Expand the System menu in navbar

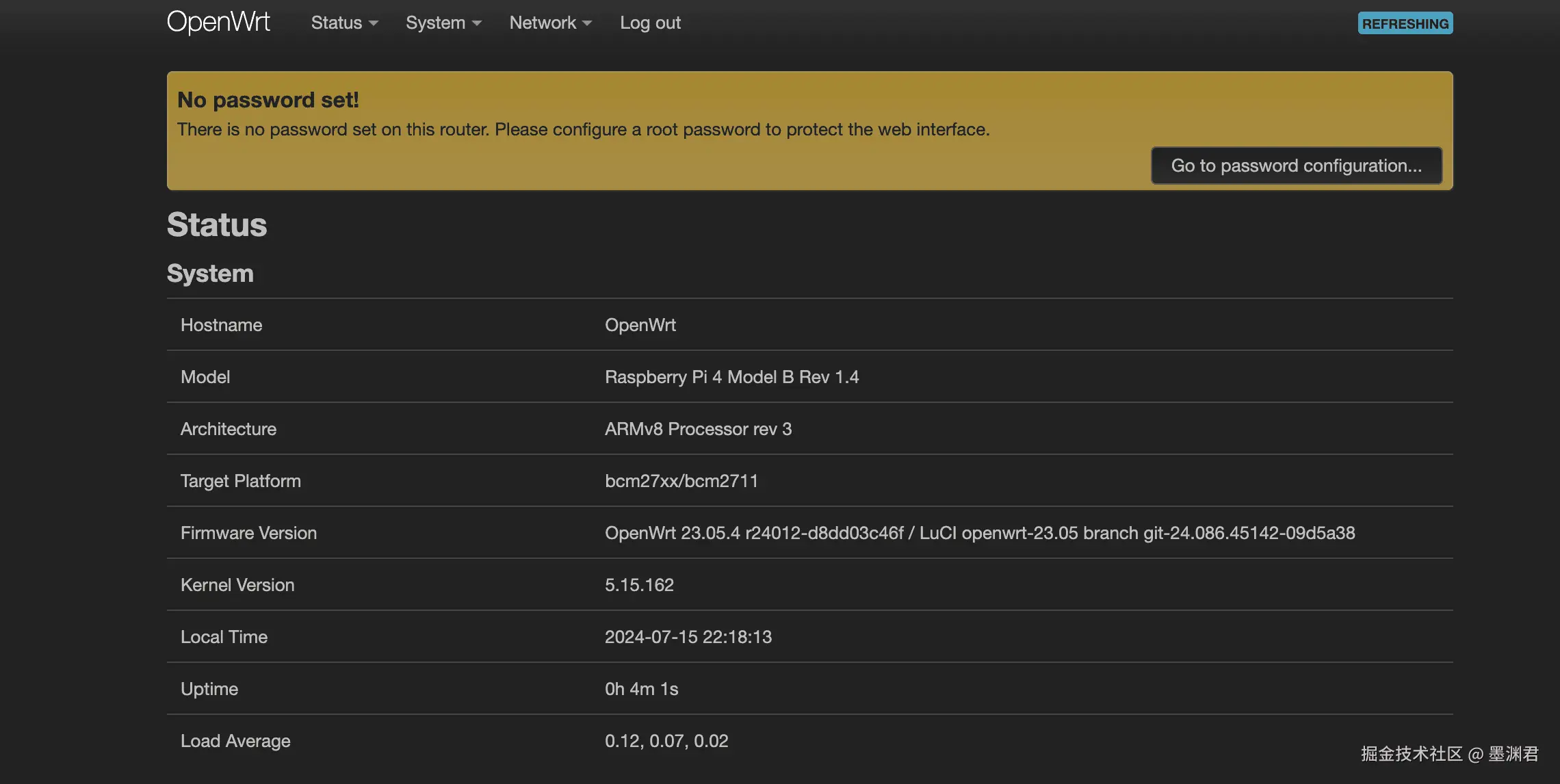[443, 23]
